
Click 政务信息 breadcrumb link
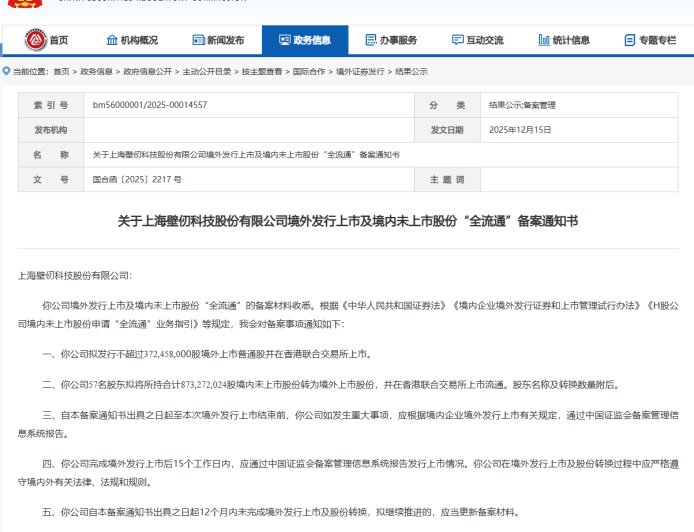point(96,71)
